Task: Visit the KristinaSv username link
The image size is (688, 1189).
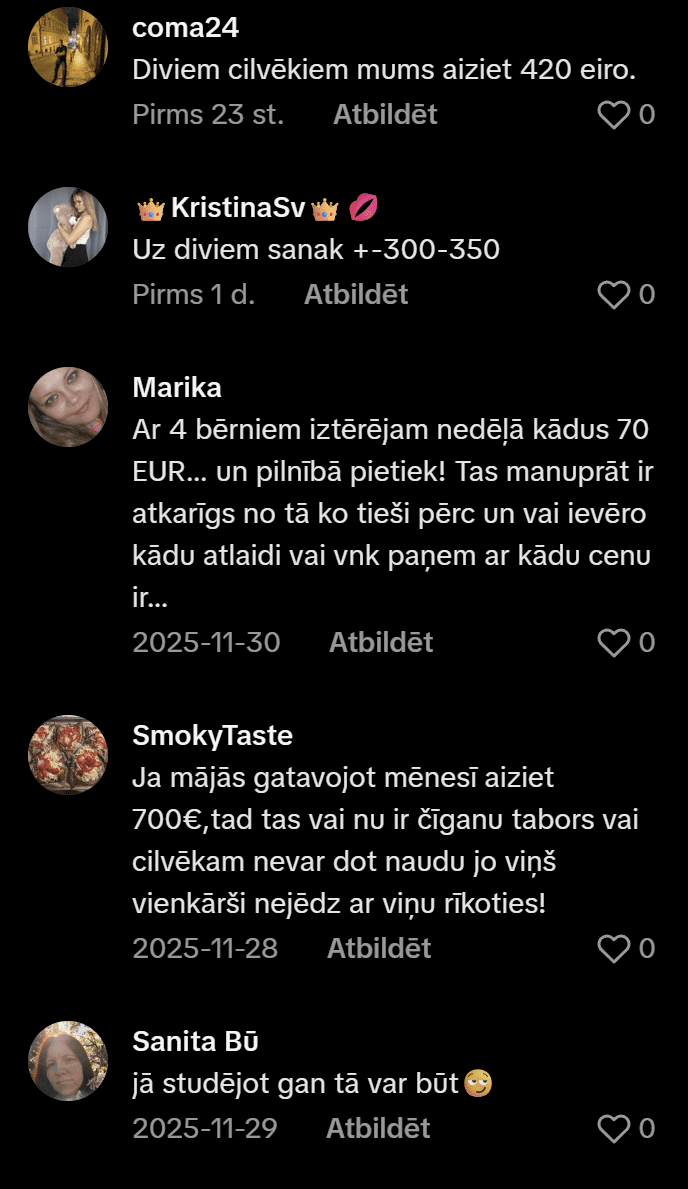Action: [x=238, y=208]
